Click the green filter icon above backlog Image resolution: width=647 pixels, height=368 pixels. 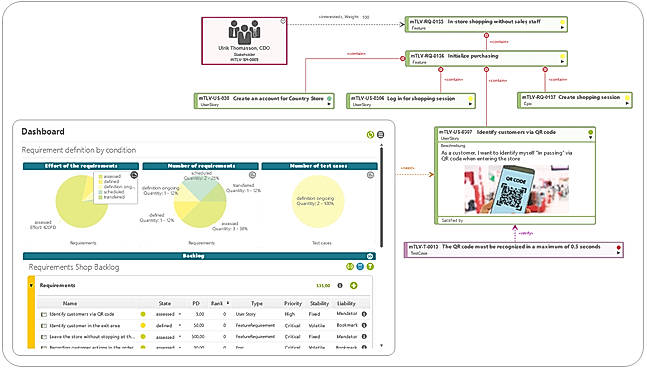(370, 267)
